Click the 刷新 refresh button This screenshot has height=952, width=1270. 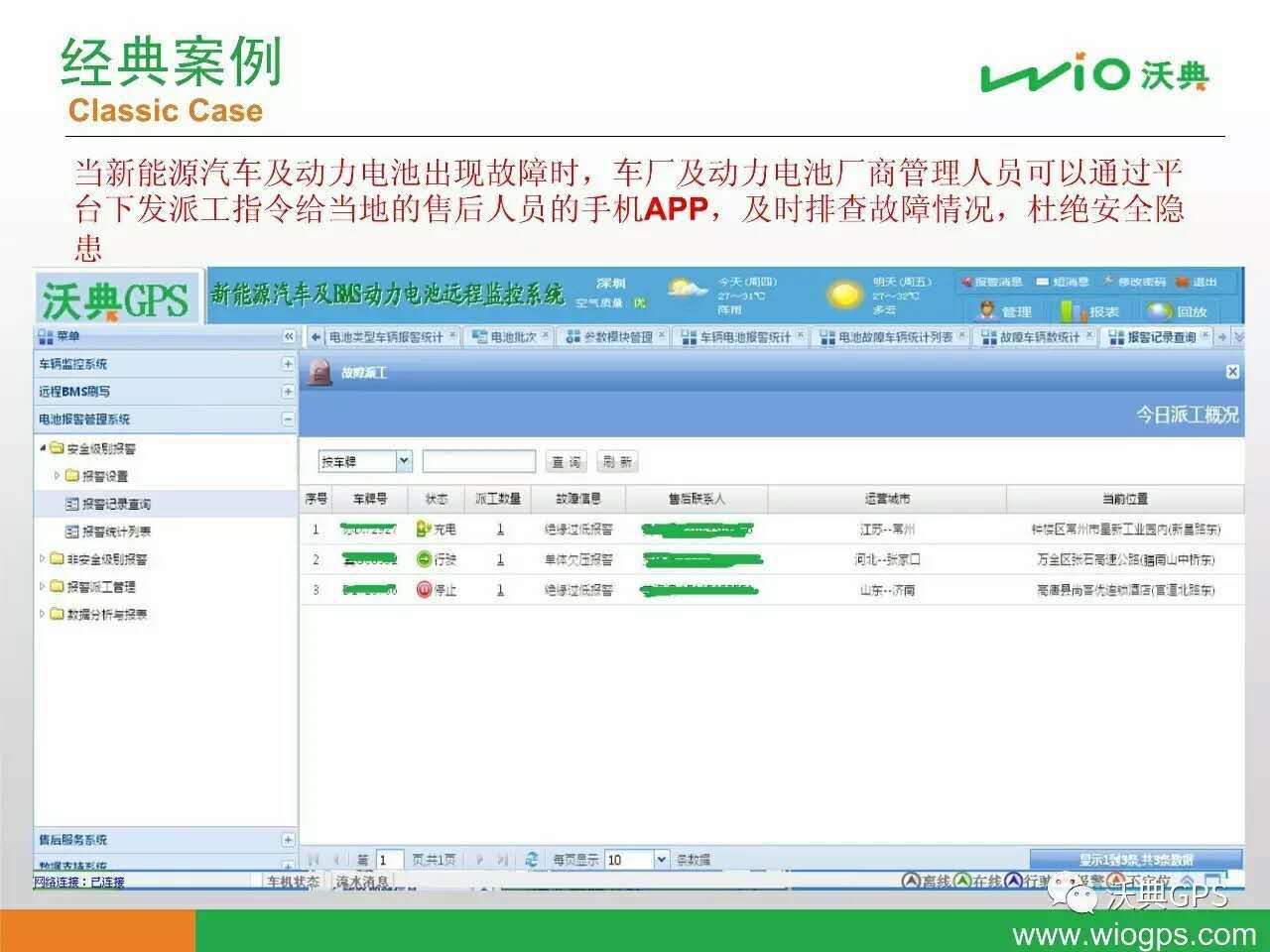(x=617, y=462)
